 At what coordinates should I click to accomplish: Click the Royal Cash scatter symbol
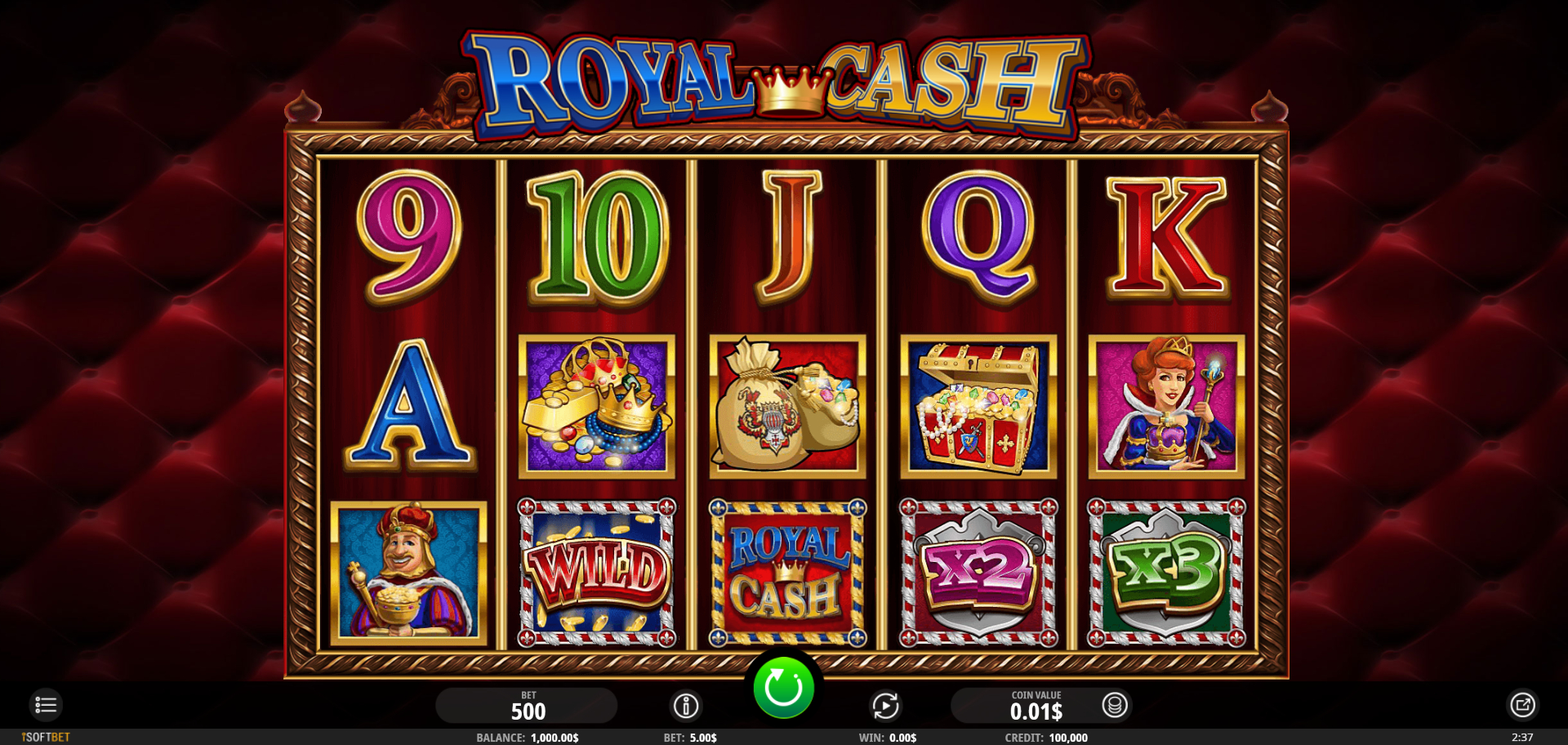pyautogui.click(x=787, y=573)
